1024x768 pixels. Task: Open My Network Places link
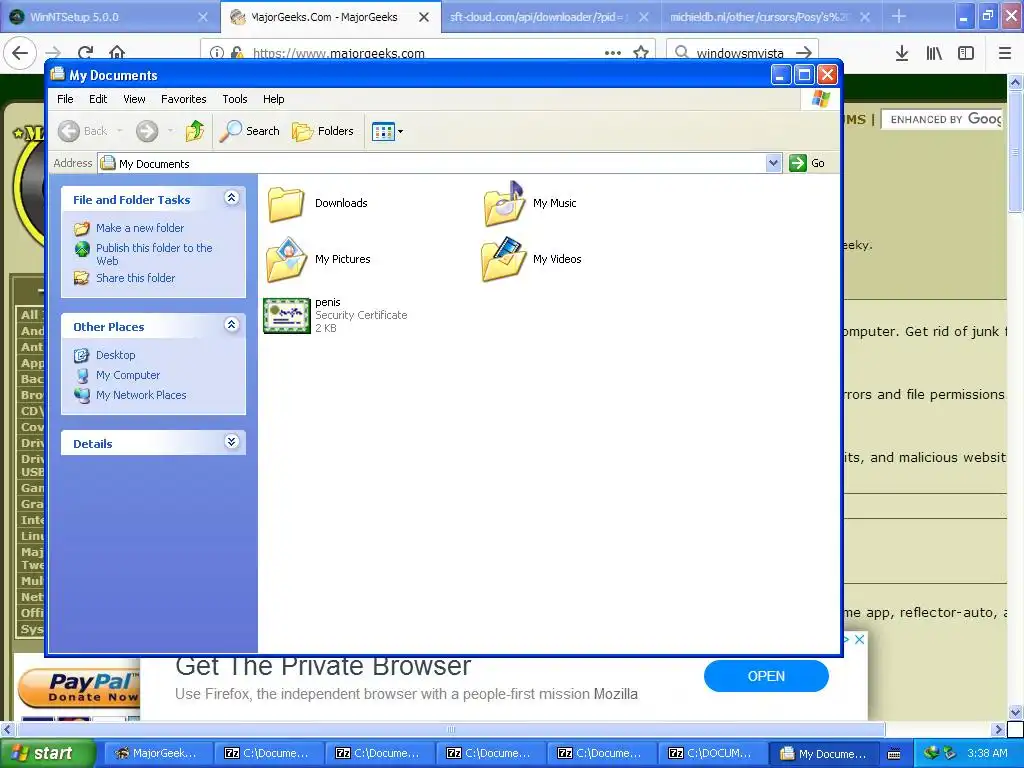click(141, 395)
